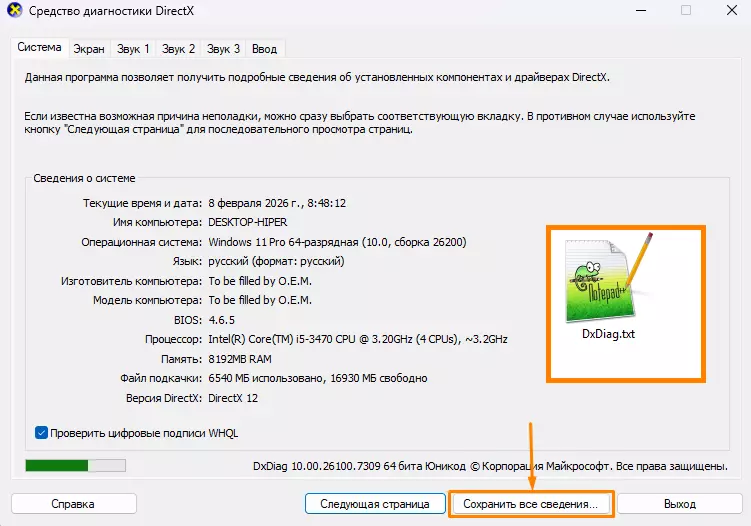751x526 pixels.
Task: Select the Звук 3 tab
Action: coord(223,49)
